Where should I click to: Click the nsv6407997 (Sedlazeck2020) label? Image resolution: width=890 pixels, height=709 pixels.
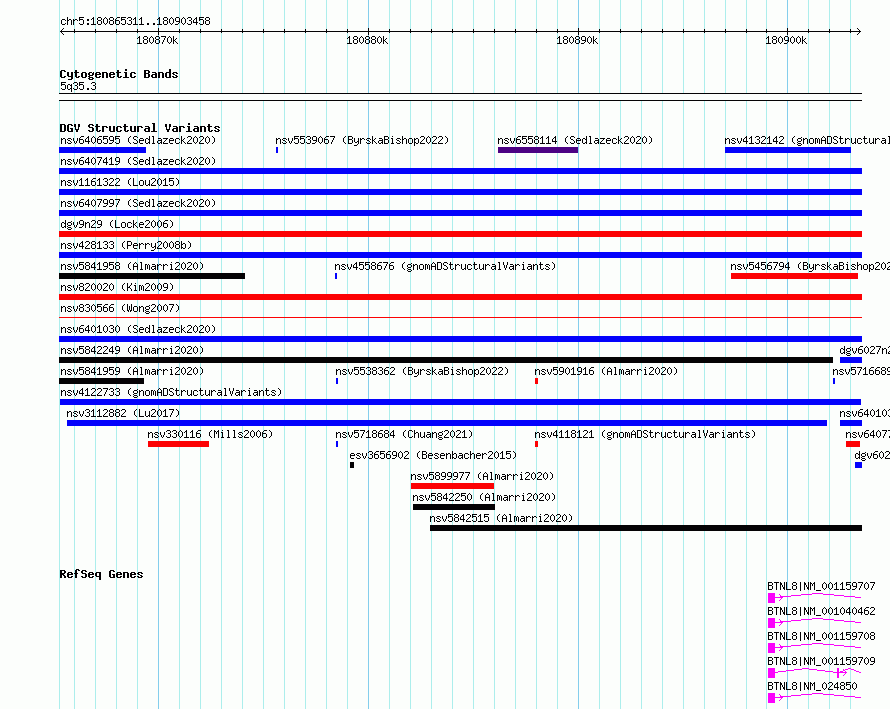138,203
